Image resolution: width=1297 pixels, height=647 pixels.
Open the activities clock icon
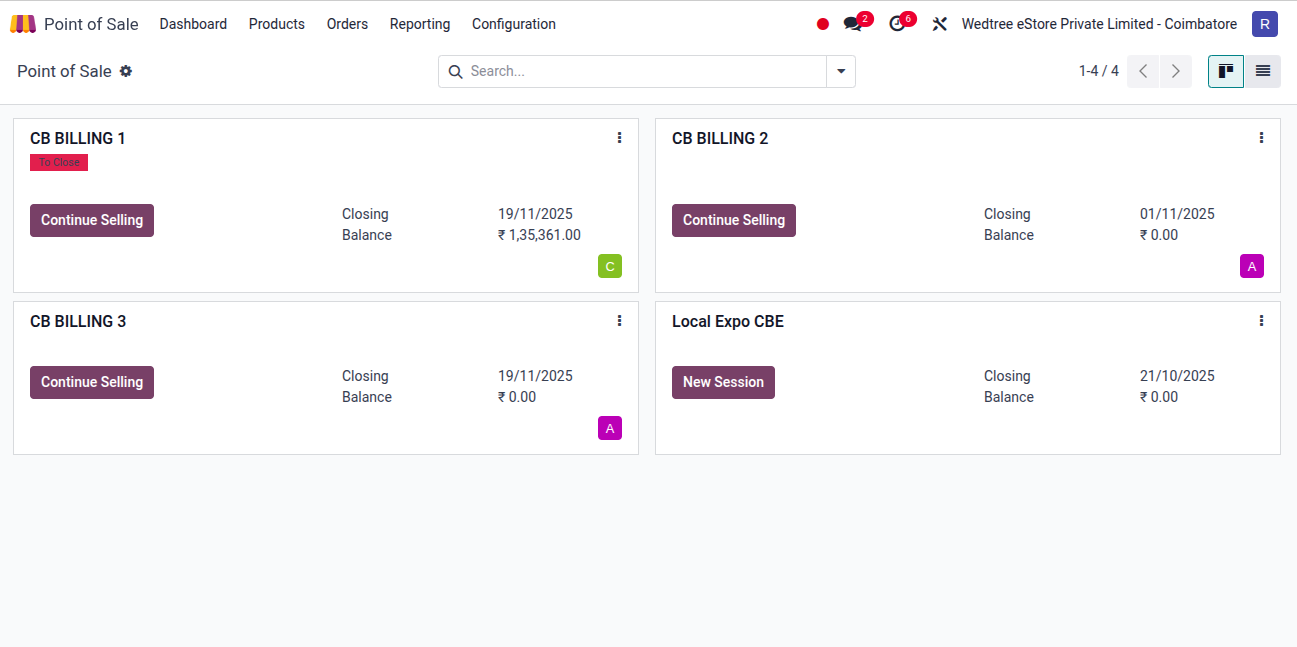pyautogui.click(x=897, y=24)
